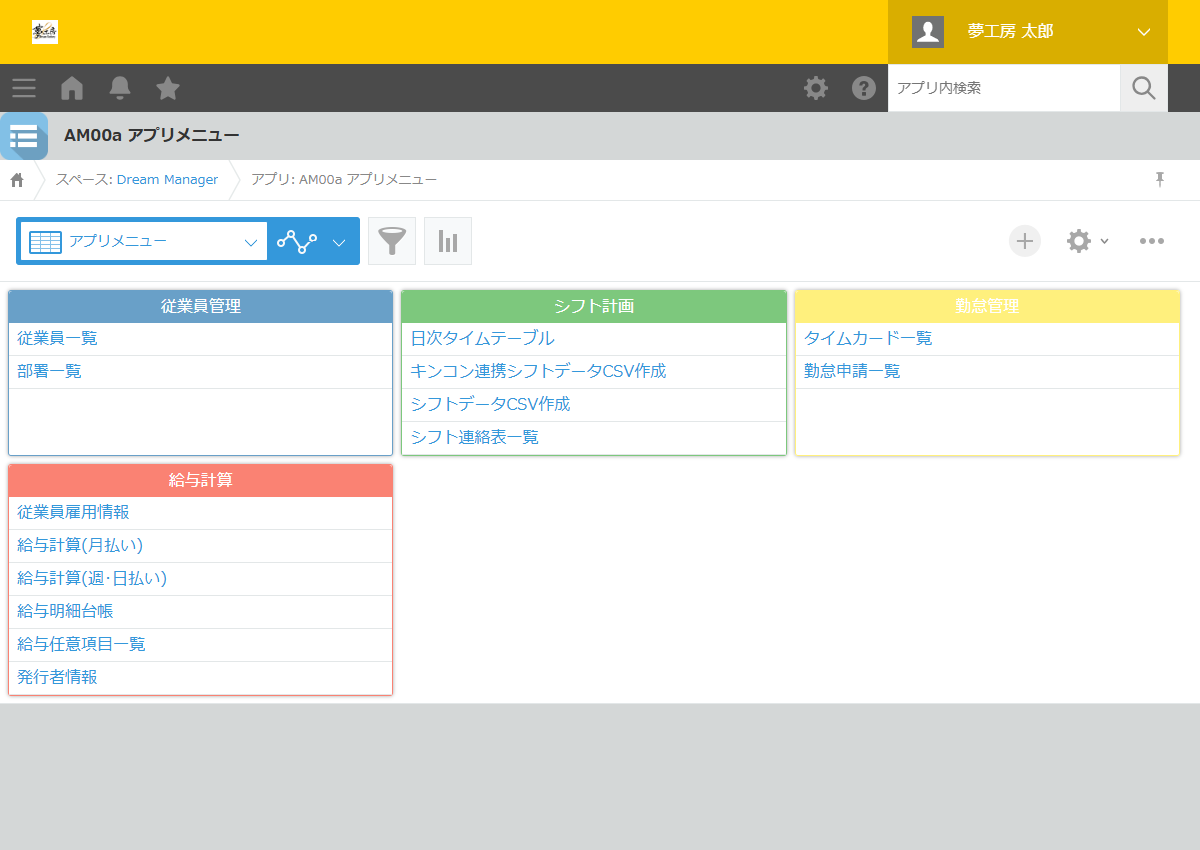Click breadcrumb アプリ: AM00a アプリメニュー

click(x=344, y=180)
